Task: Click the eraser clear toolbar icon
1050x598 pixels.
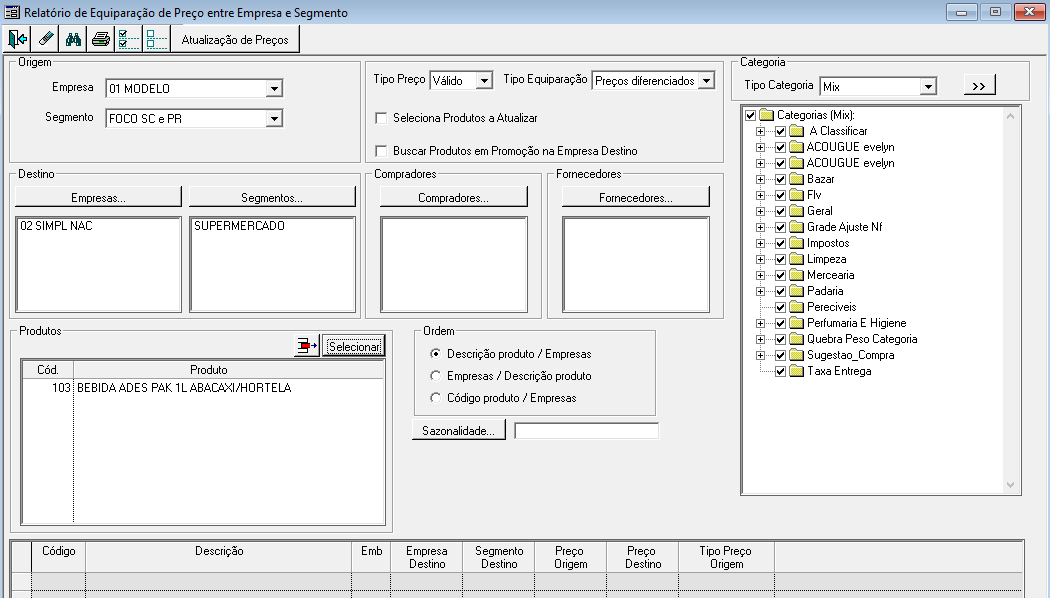Action: (46, 40)
